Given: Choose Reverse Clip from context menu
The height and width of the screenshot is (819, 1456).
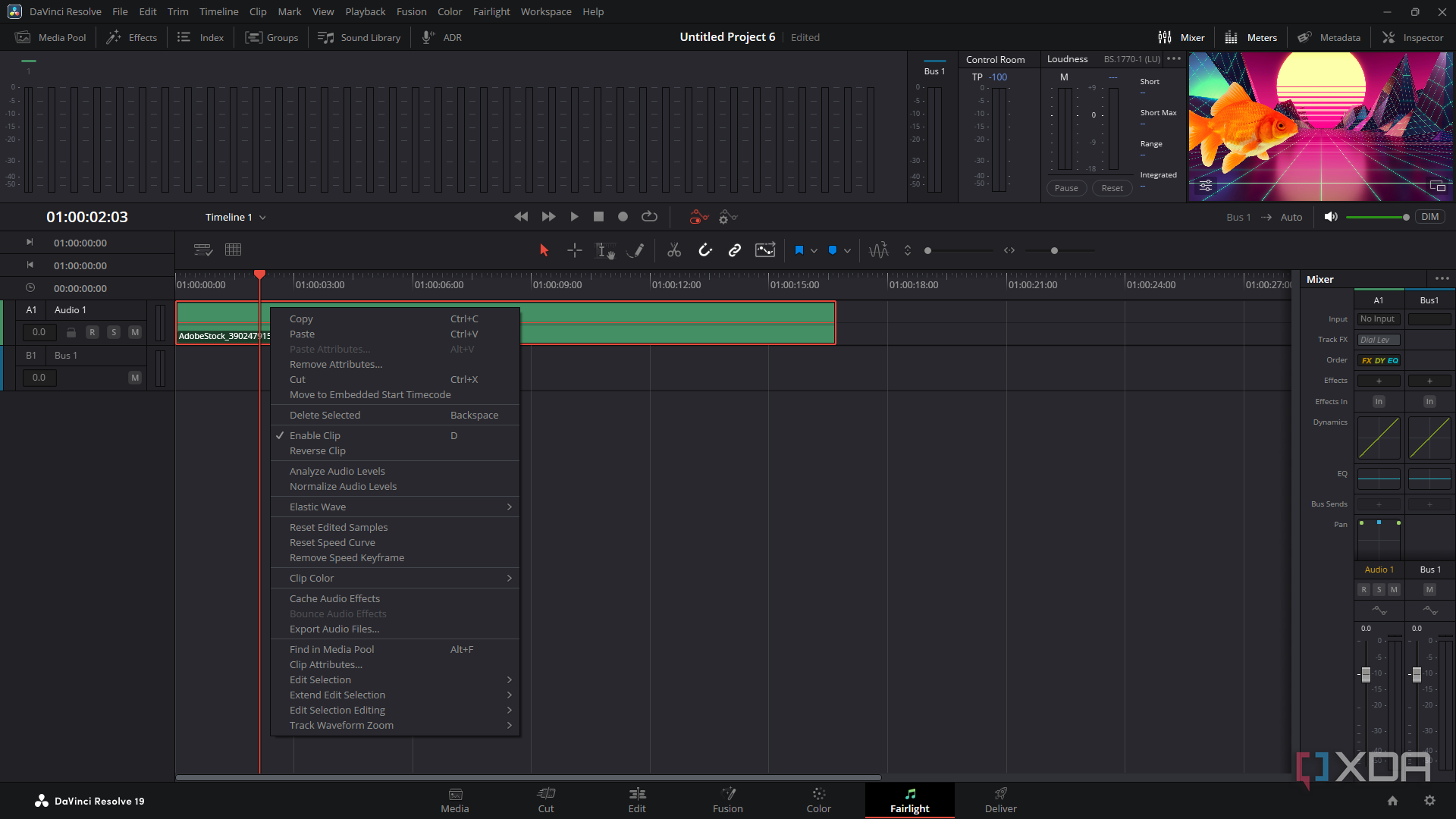Looking at the screenshot, I should [x=395, y=450].
